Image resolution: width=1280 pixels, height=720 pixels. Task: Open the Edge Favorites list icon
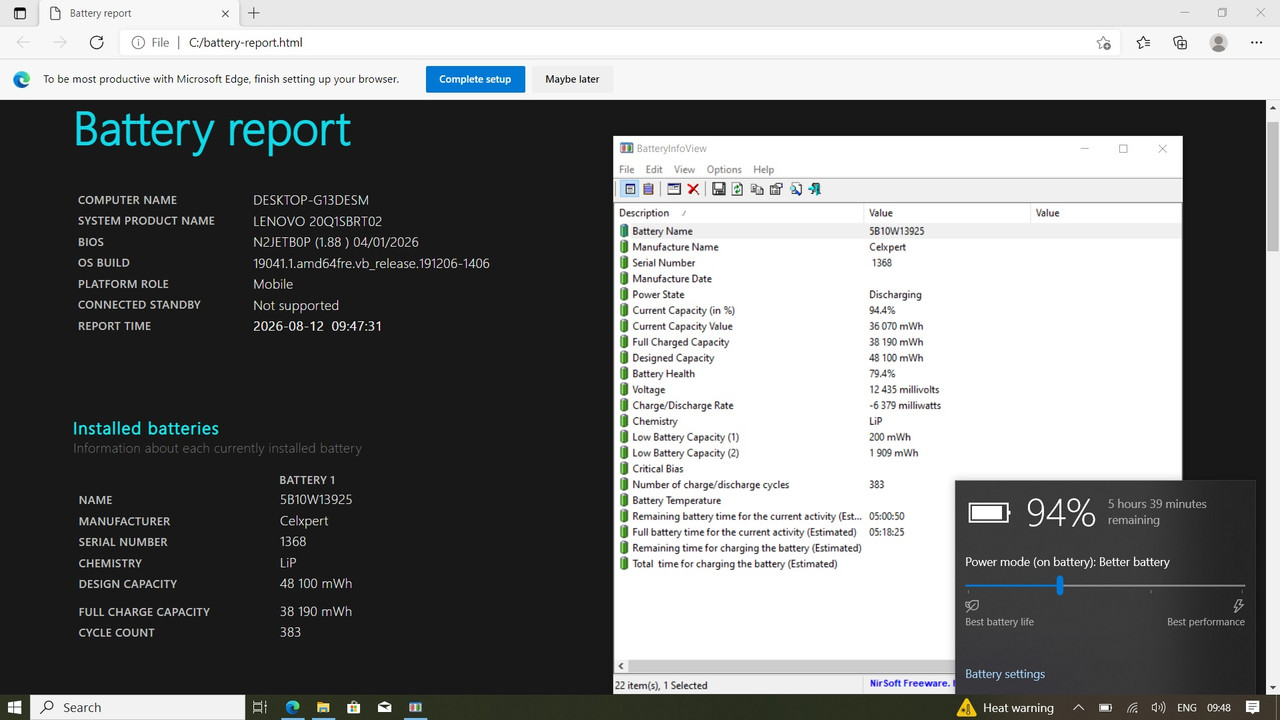1143,43
